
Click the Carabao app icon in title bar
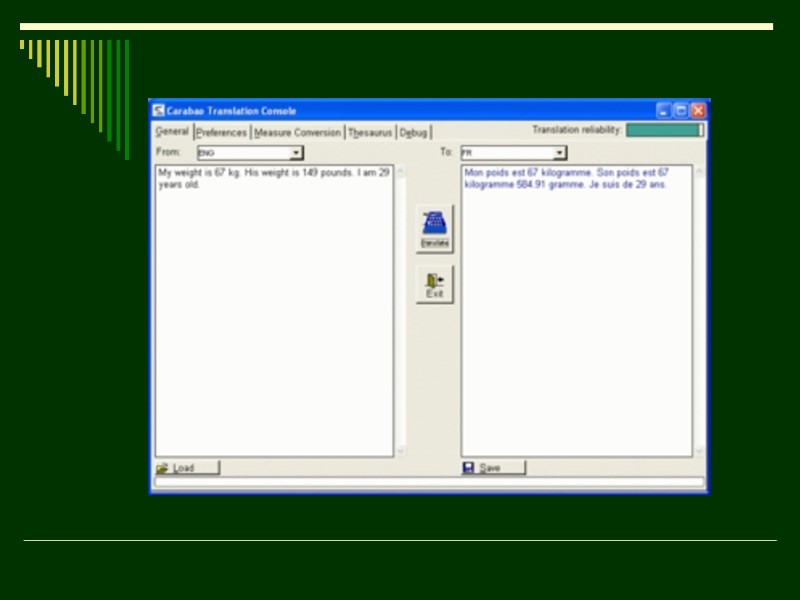pos(159,111)
